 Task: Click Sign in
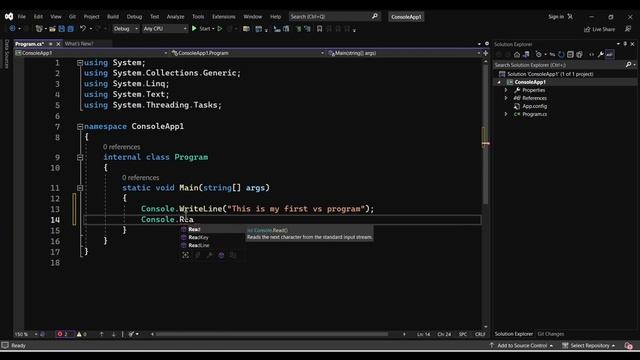coord(556,17)
